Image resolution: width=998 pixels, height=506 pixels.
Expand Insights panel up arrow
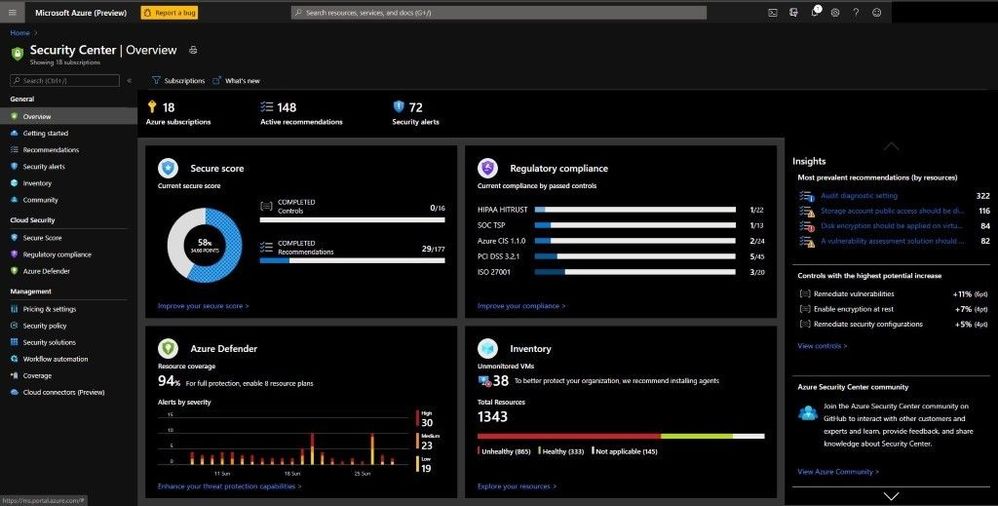coord(891,146)
